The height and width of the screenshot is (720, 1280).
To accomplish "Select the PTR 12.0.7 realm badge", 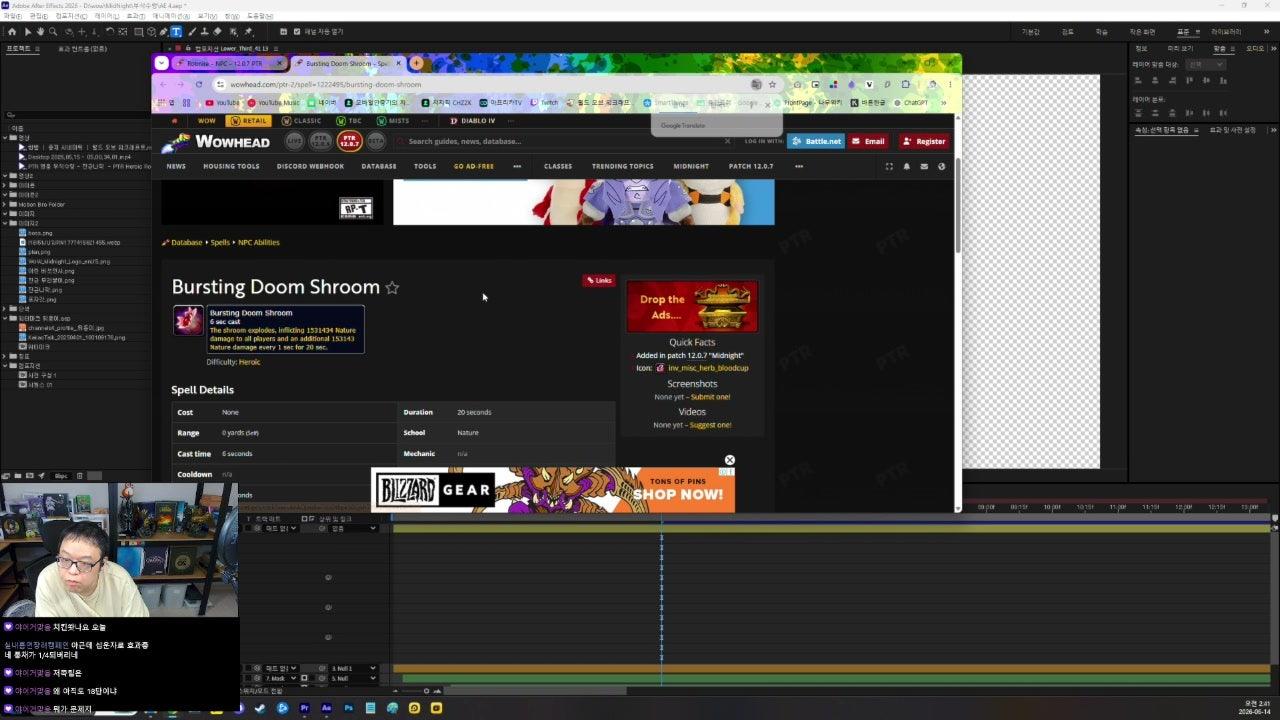I will [x=349, y=141].
